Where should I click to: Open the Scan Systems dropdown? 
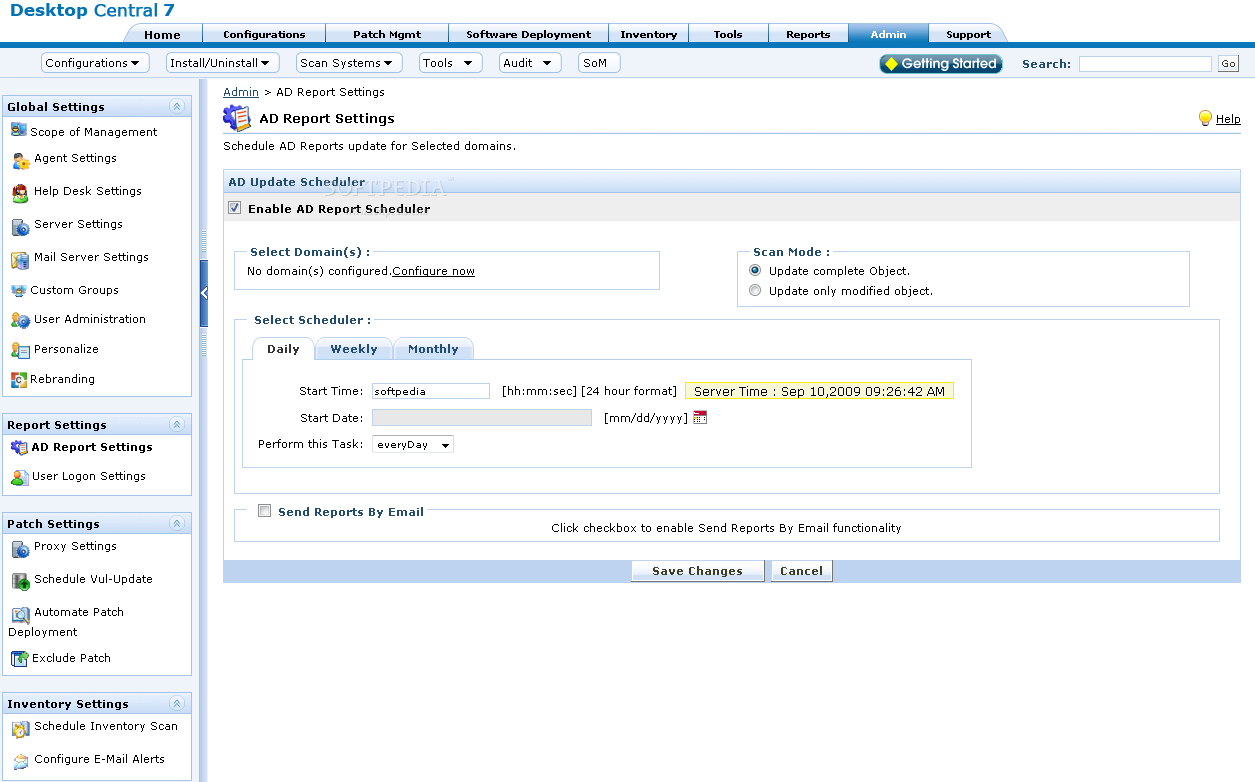coord(349,63)
